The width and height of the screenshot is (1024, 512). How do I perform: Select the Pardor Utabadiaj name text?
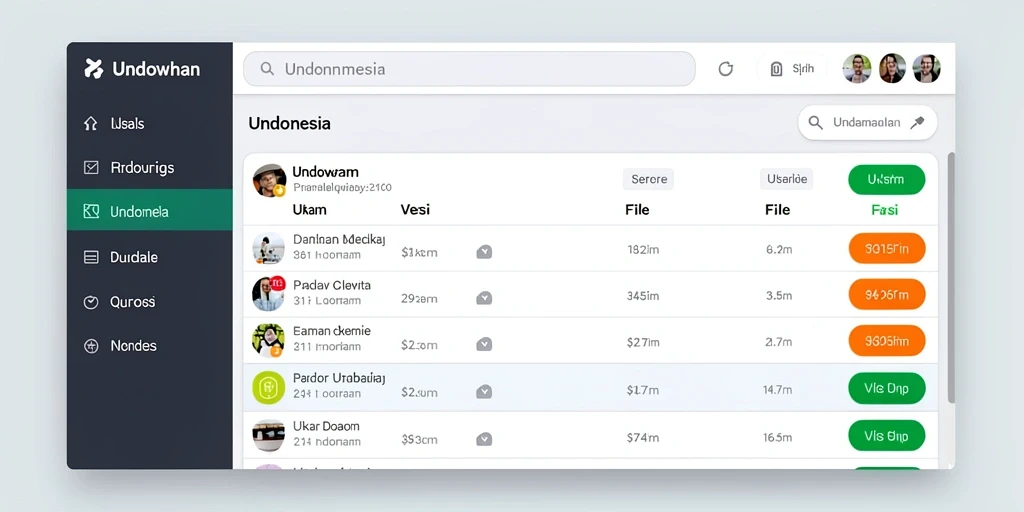(x=339, y=377)
